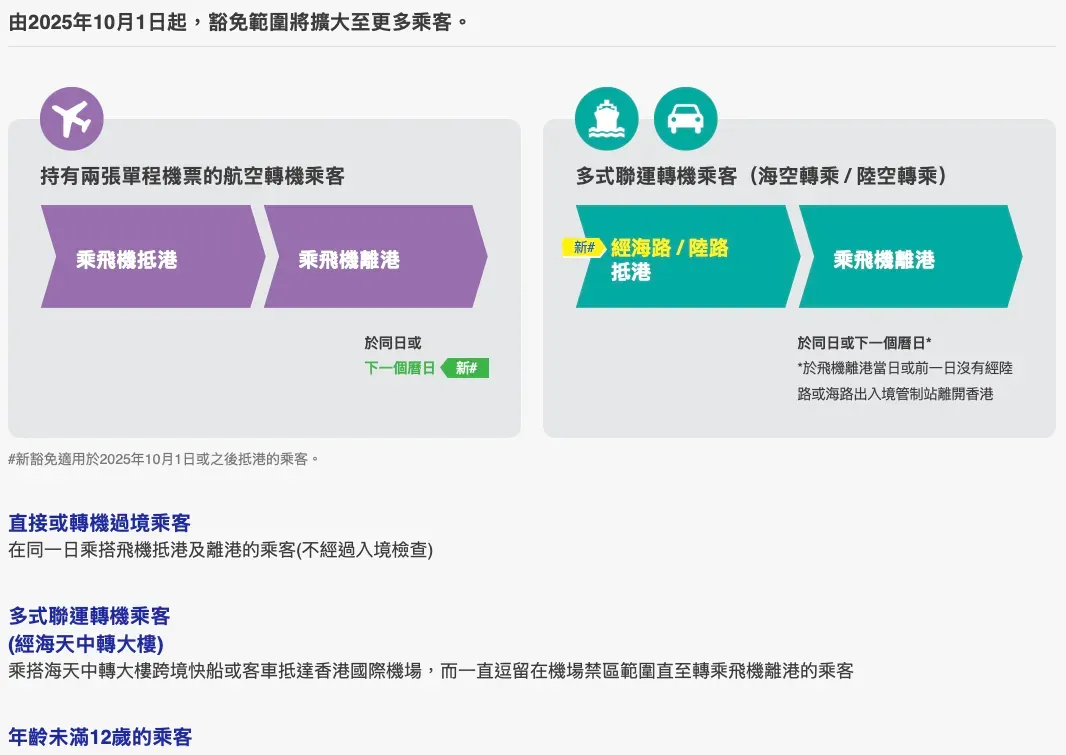1066x755 pixels.
Task: Click the purple airplane icon
Action: point(71,119)
